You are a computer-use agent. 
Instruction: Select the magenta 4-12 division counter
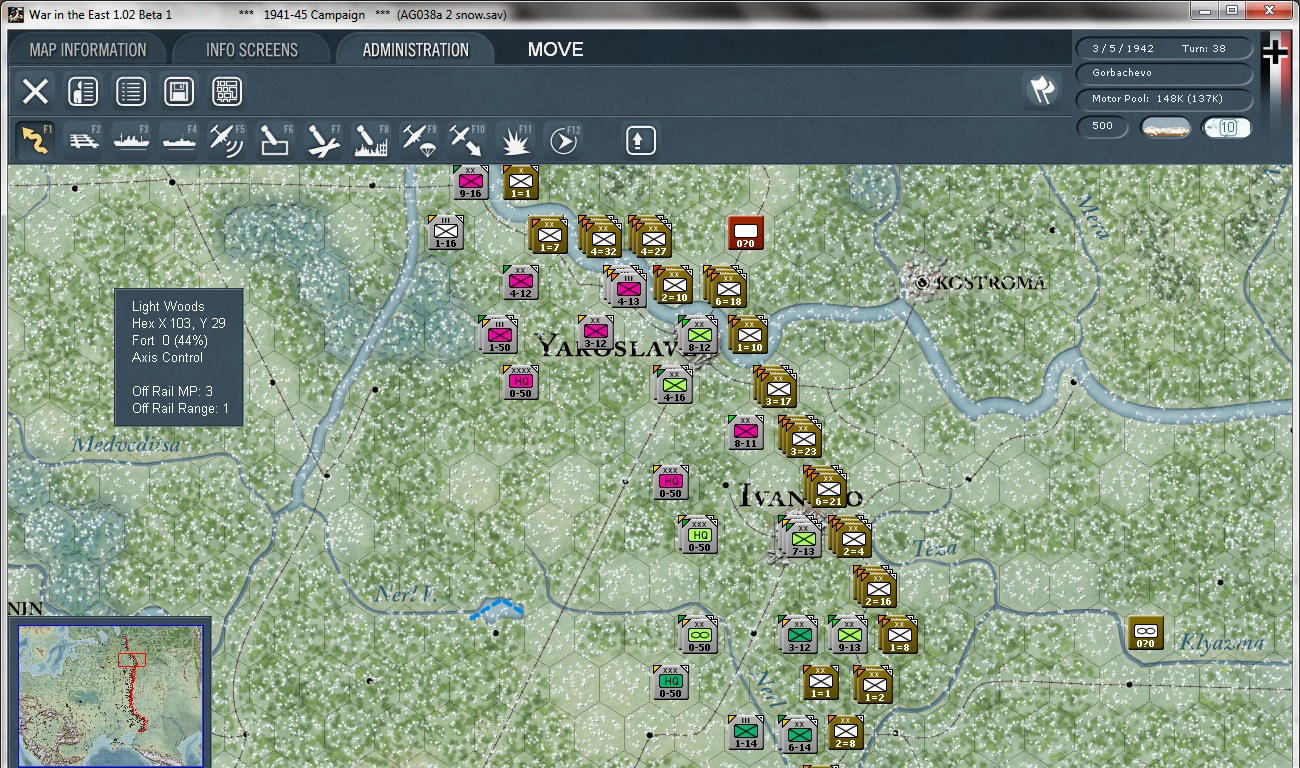point(521,283)
